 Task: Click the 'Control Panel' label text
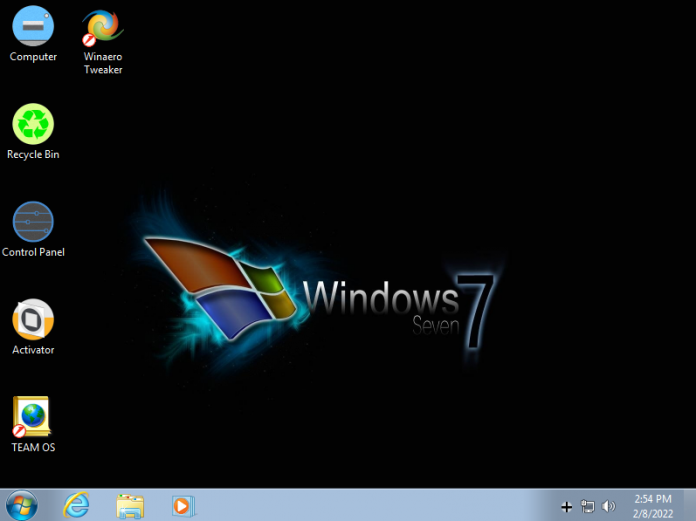coord(33,252)
